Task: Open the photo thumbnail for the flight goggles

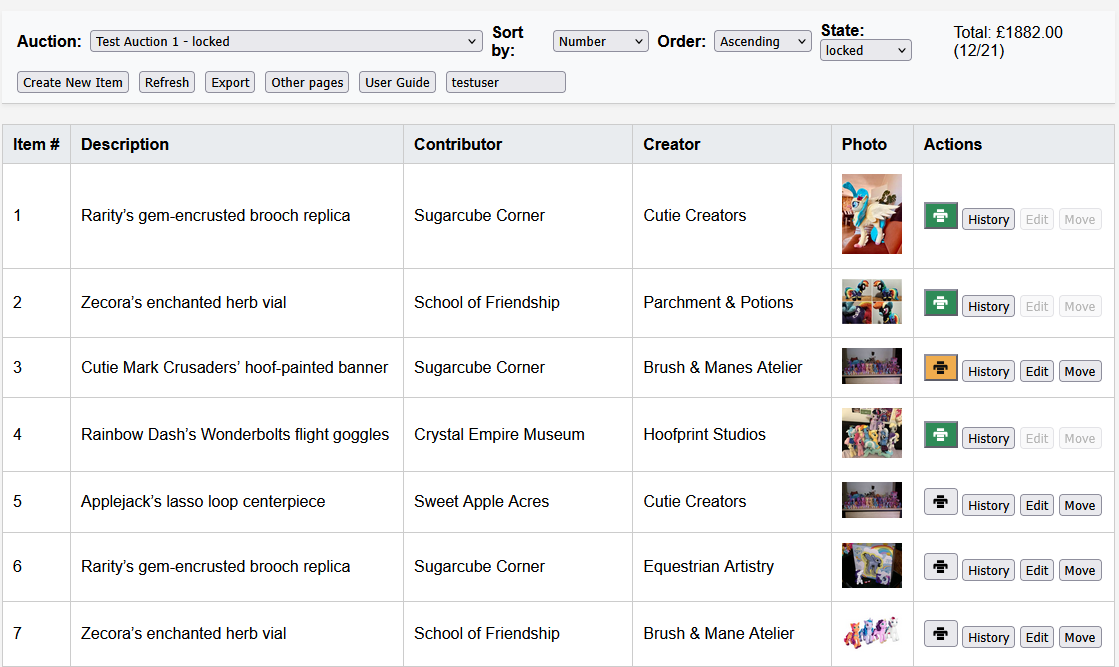Action: [x=871, y=434]
